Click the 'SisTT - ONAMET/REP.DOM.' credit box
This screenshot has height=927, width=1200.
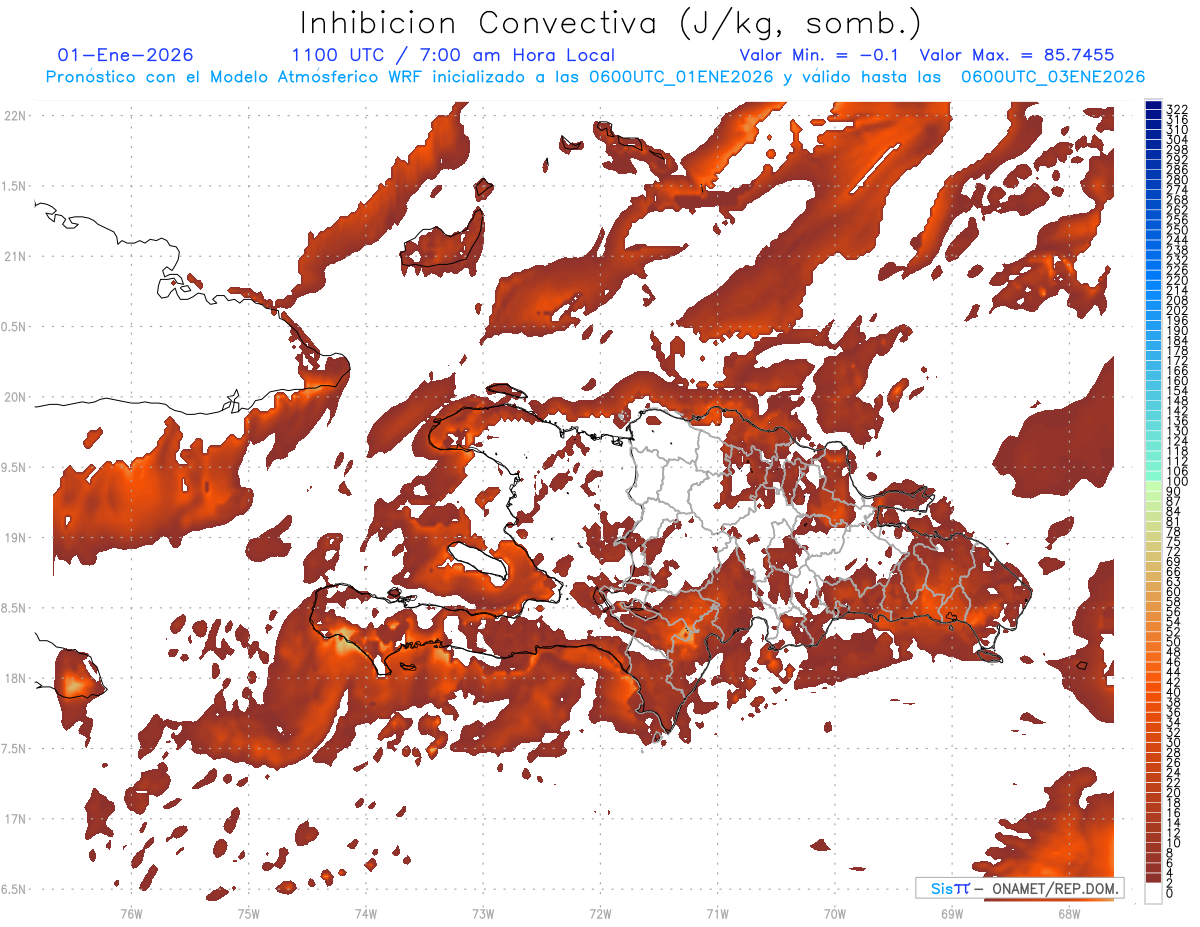point(1019,888)
